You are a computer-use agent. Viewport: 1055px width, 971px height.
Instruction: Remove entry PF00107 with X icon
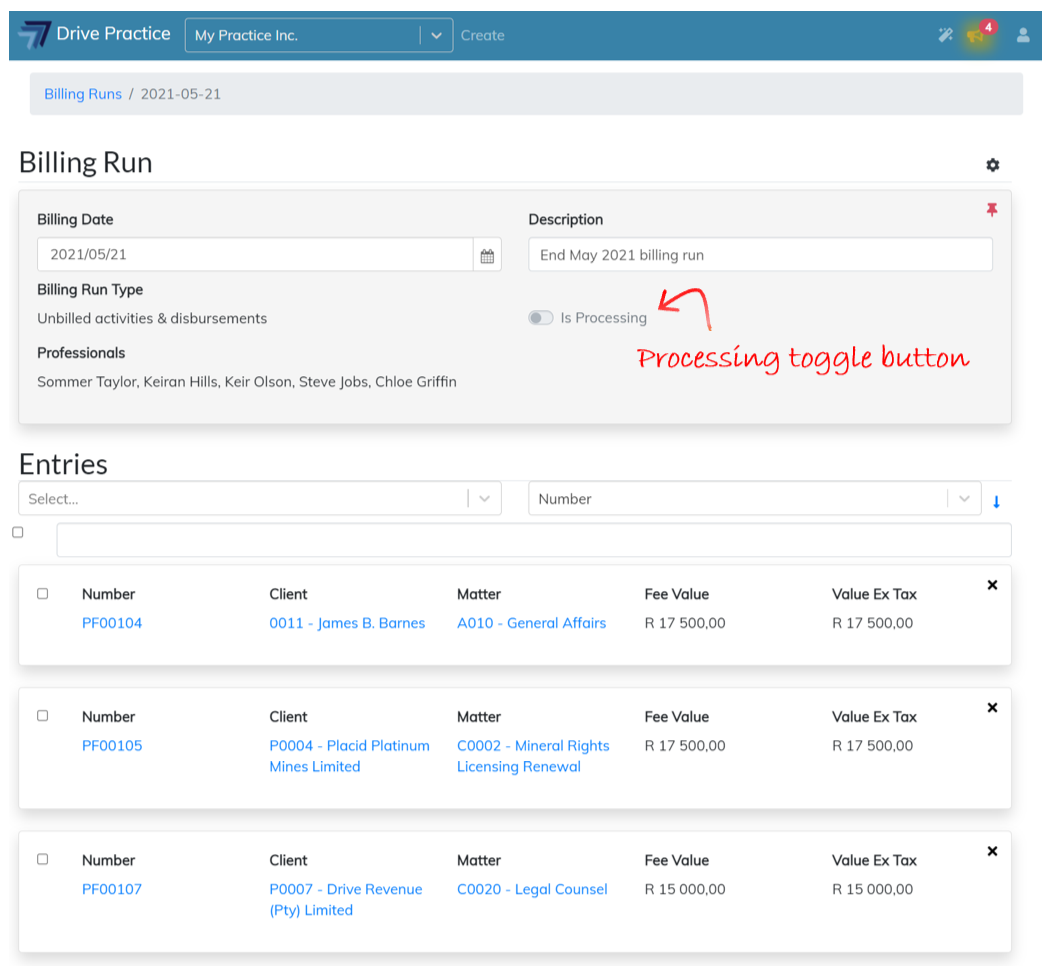[992, 851]
